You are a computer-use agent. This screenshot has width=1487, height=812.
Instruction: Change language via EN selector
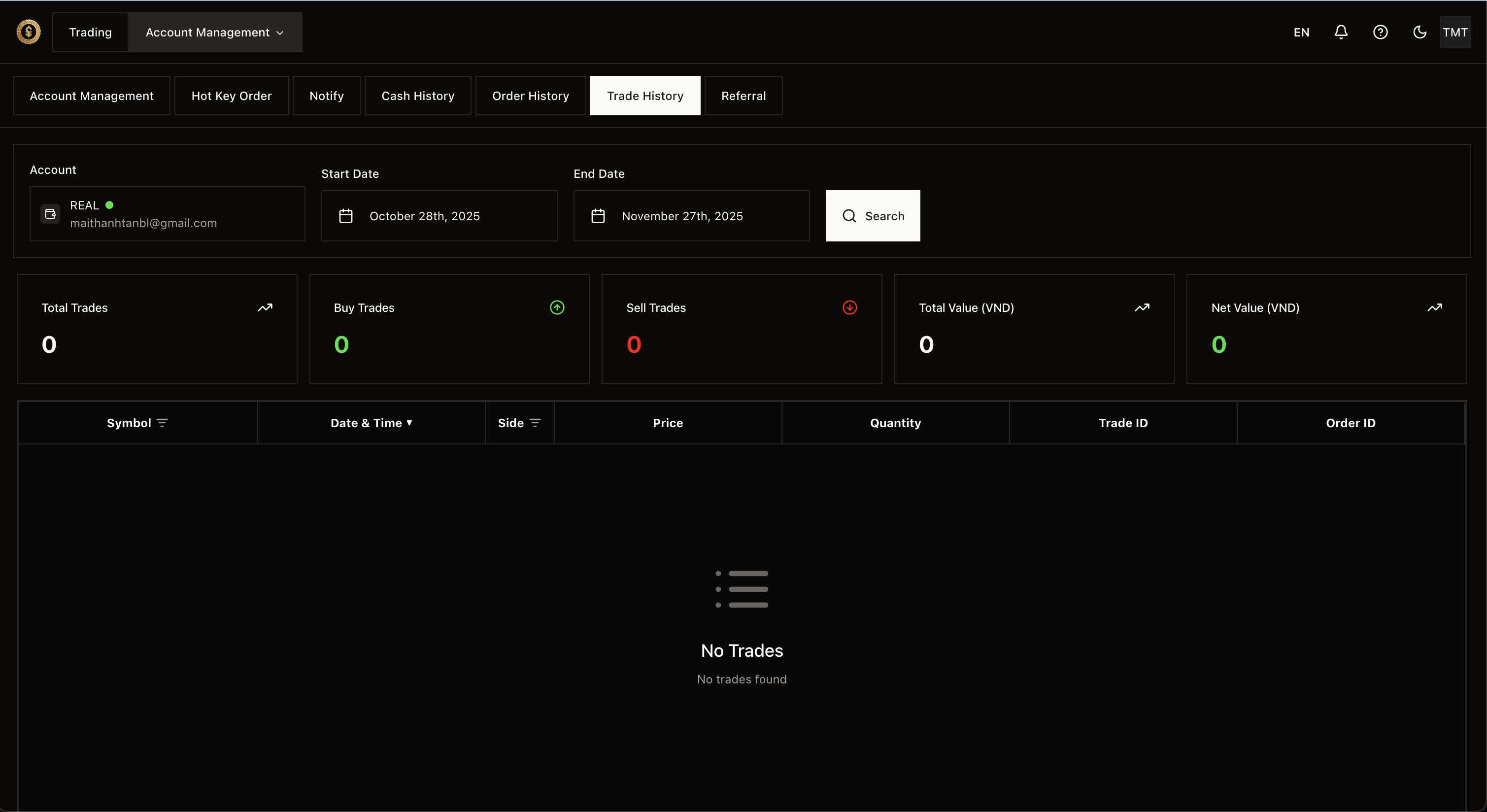[x=1301, y=33]
